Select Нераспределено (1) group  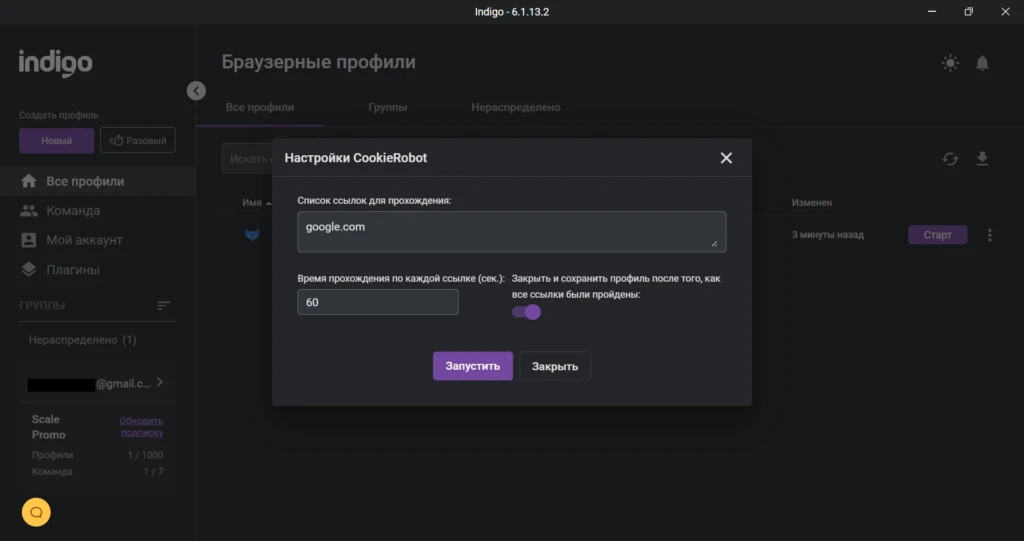(82, 340)
